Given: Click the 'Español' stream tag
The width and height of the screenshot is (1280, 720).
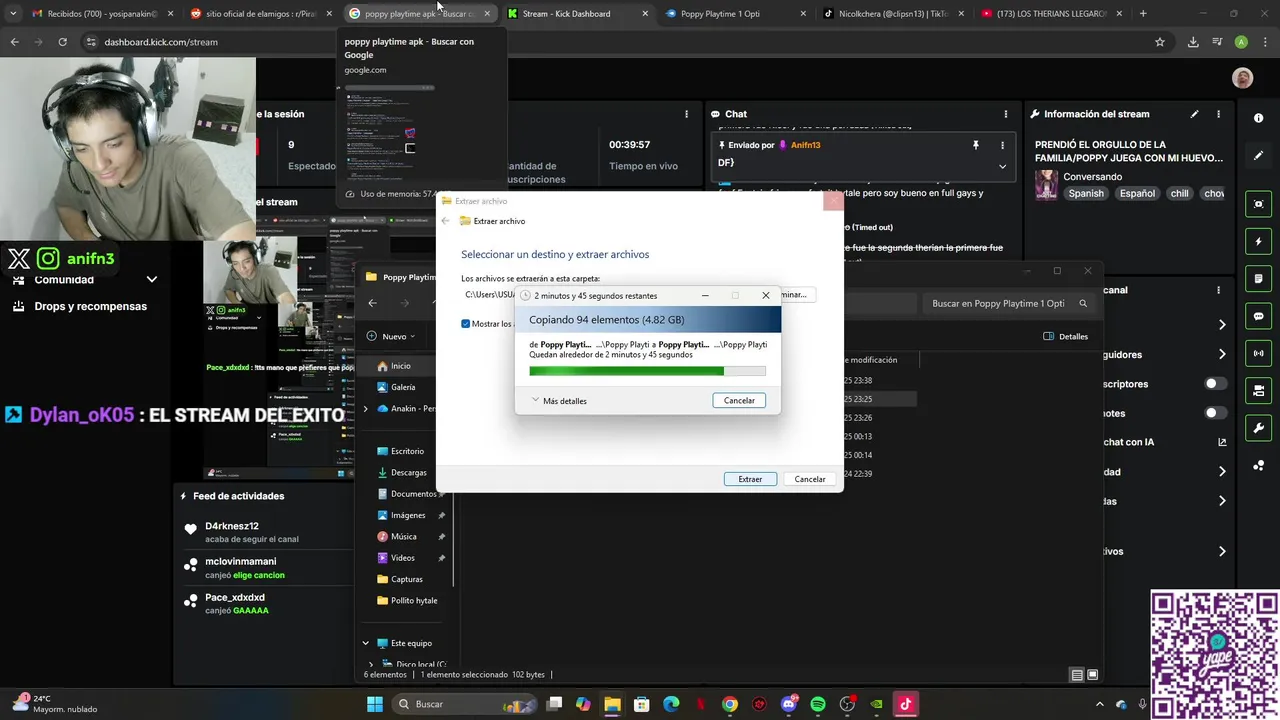Looking at the screenshot, I should [x=1137, y=193].
